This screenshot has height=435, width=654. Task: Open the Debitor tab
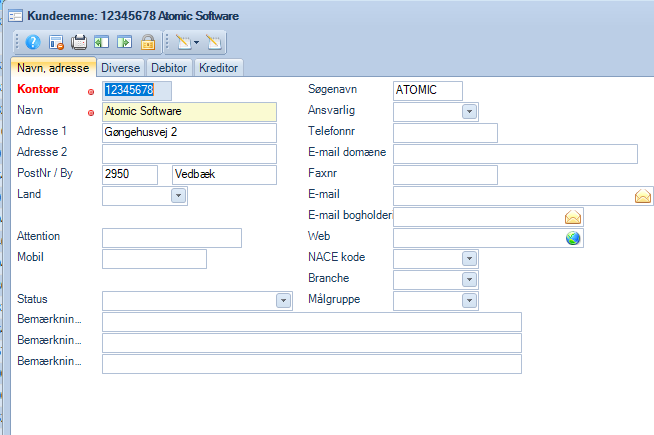tap(169, 68)
